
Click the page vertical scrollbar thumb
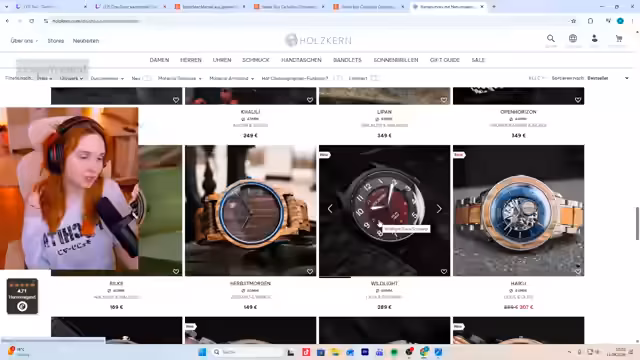pos(637,224)
